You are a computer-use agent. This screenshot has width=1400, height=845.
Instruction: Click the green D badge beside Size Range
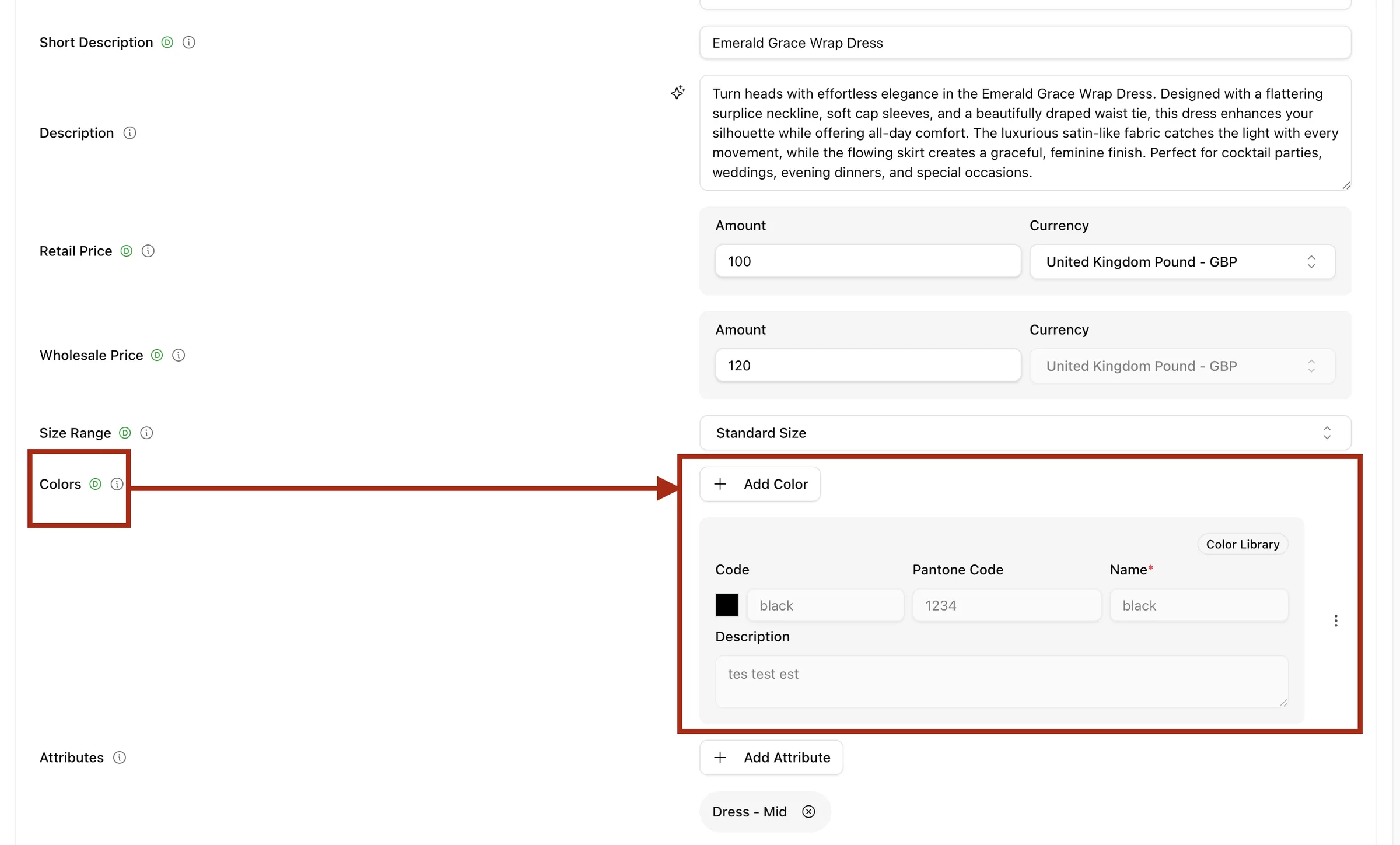coord(125,433)
